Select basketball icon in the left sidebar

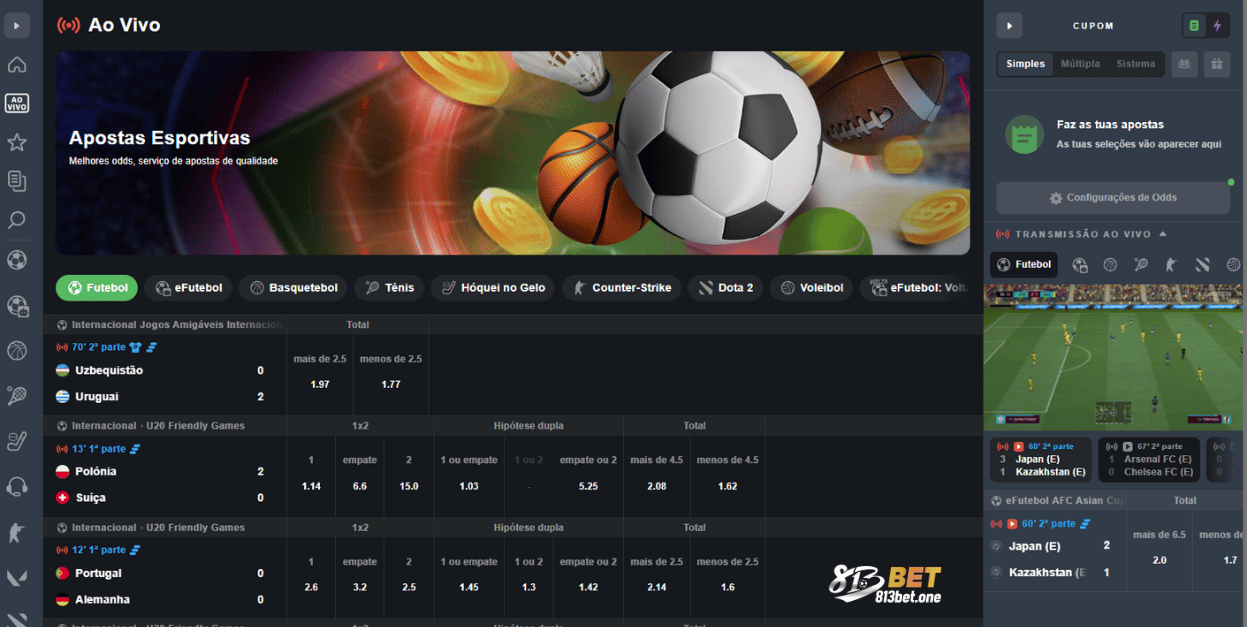click(x=16, y=350)
